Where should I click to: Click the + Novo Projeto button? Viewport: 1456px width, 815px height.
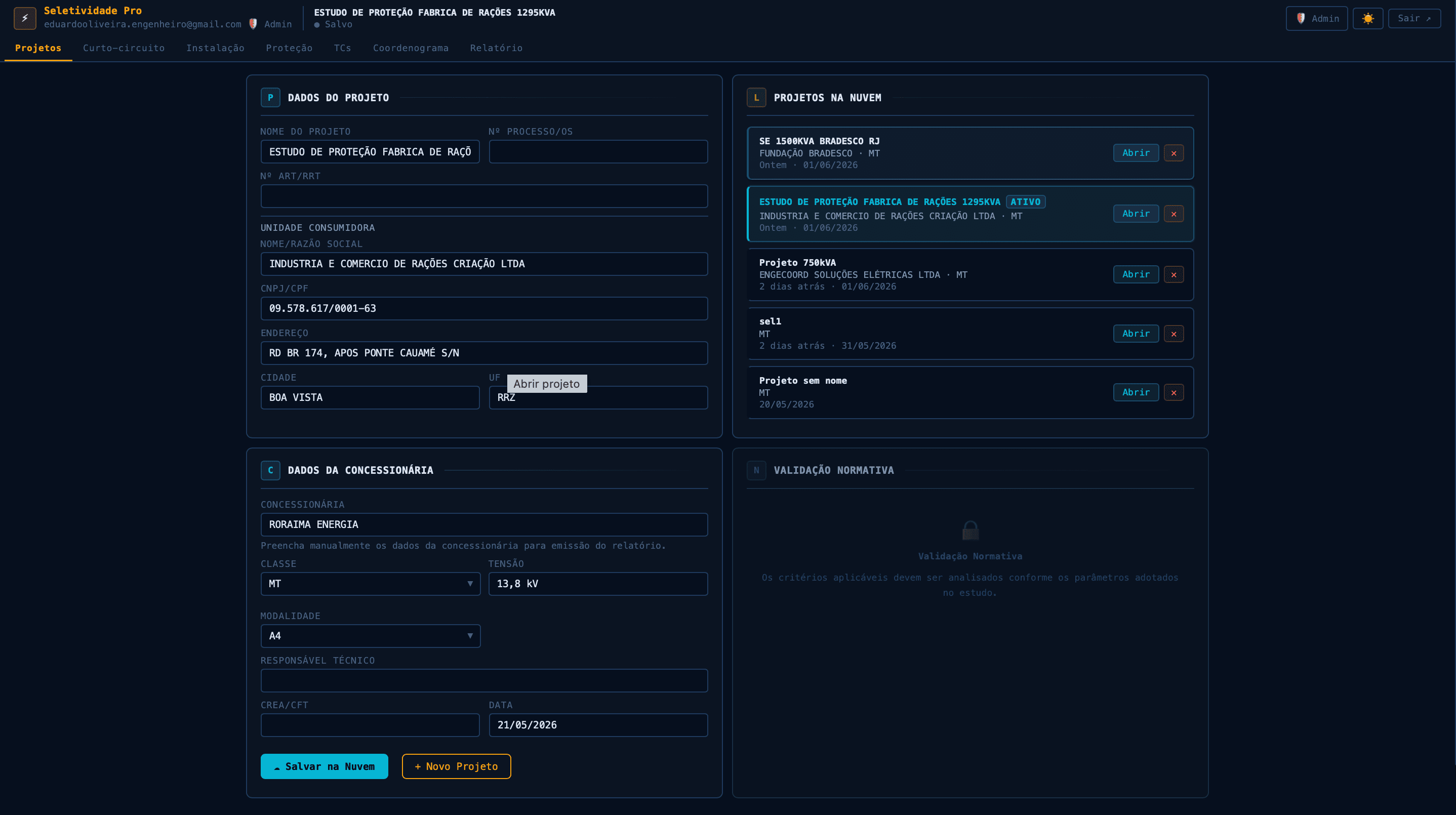click(456, 766)
